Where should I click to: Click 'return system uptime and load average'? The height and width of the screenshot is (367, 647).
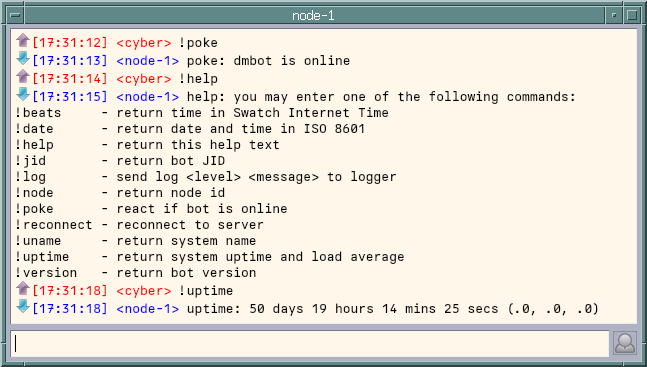click(260, 257)
